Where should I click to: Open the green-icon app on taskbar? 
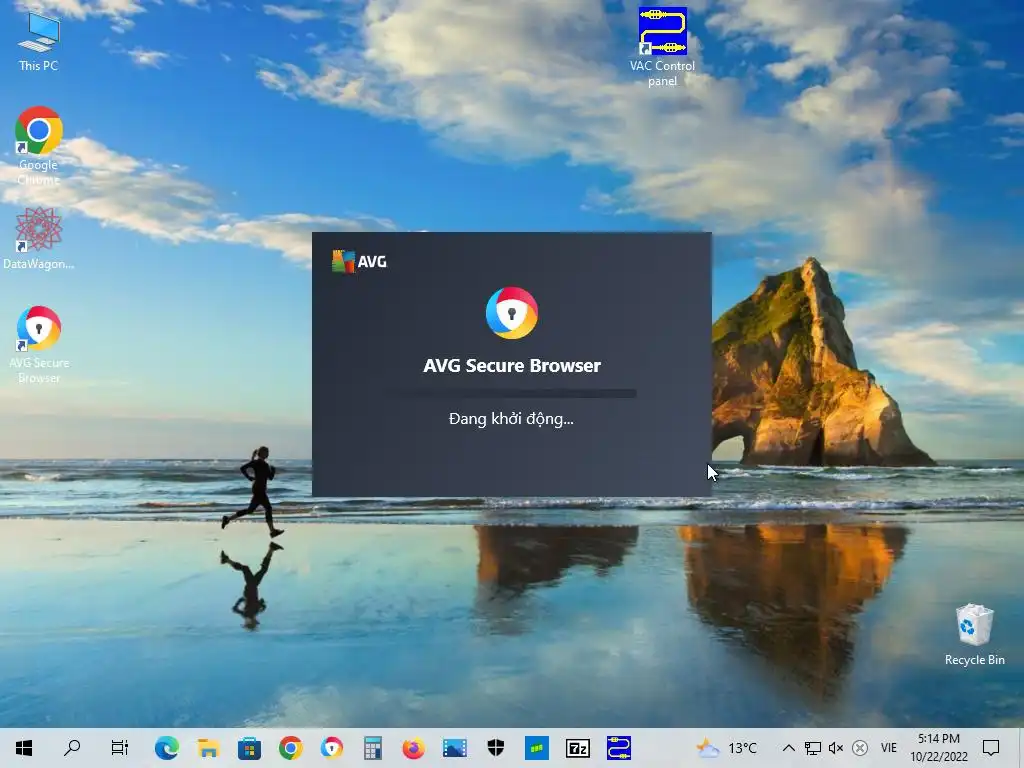click(537, 748)
